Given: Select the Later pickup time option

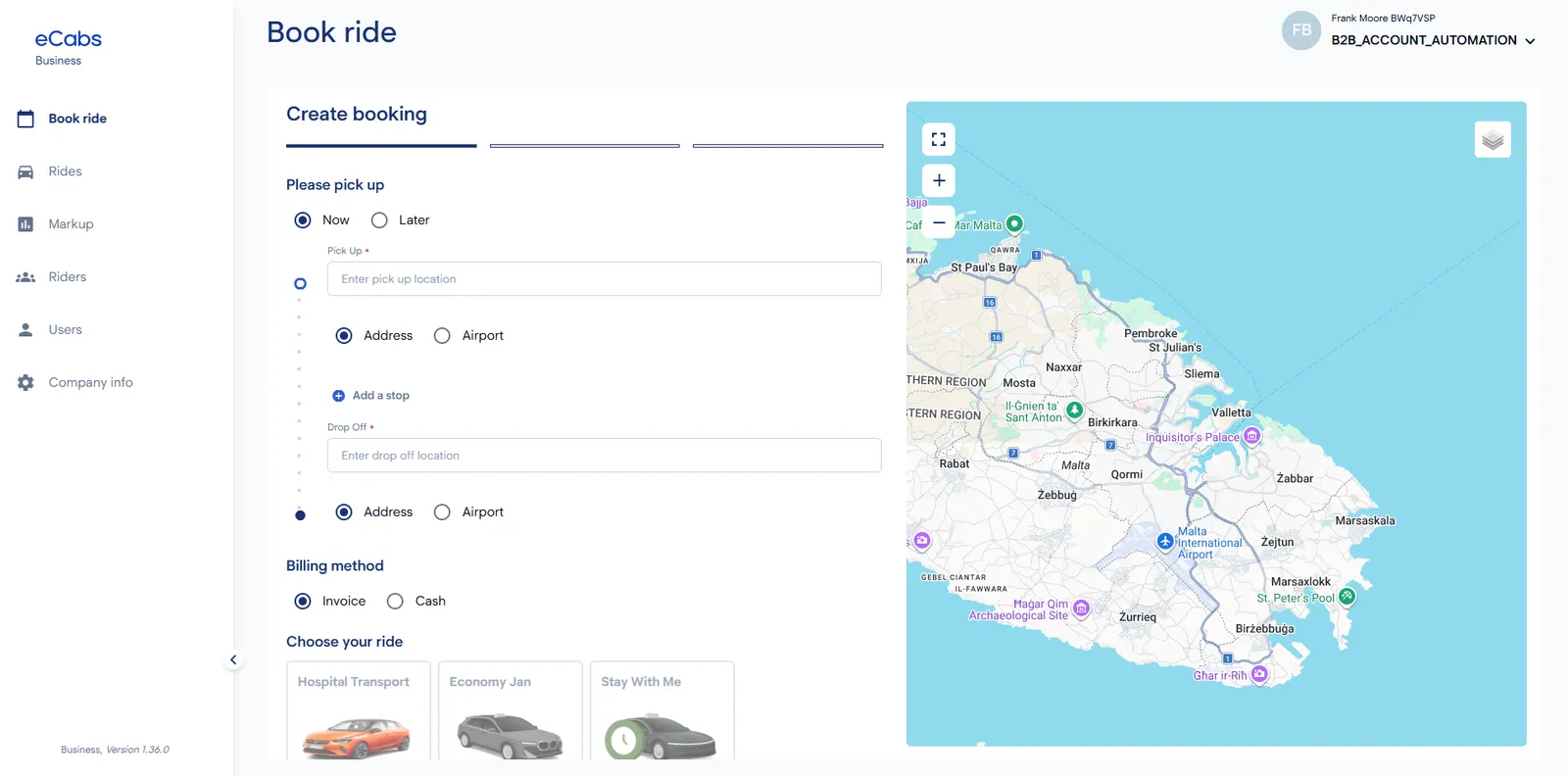Looking at the screenshot, I should click(x=379, y=220).
